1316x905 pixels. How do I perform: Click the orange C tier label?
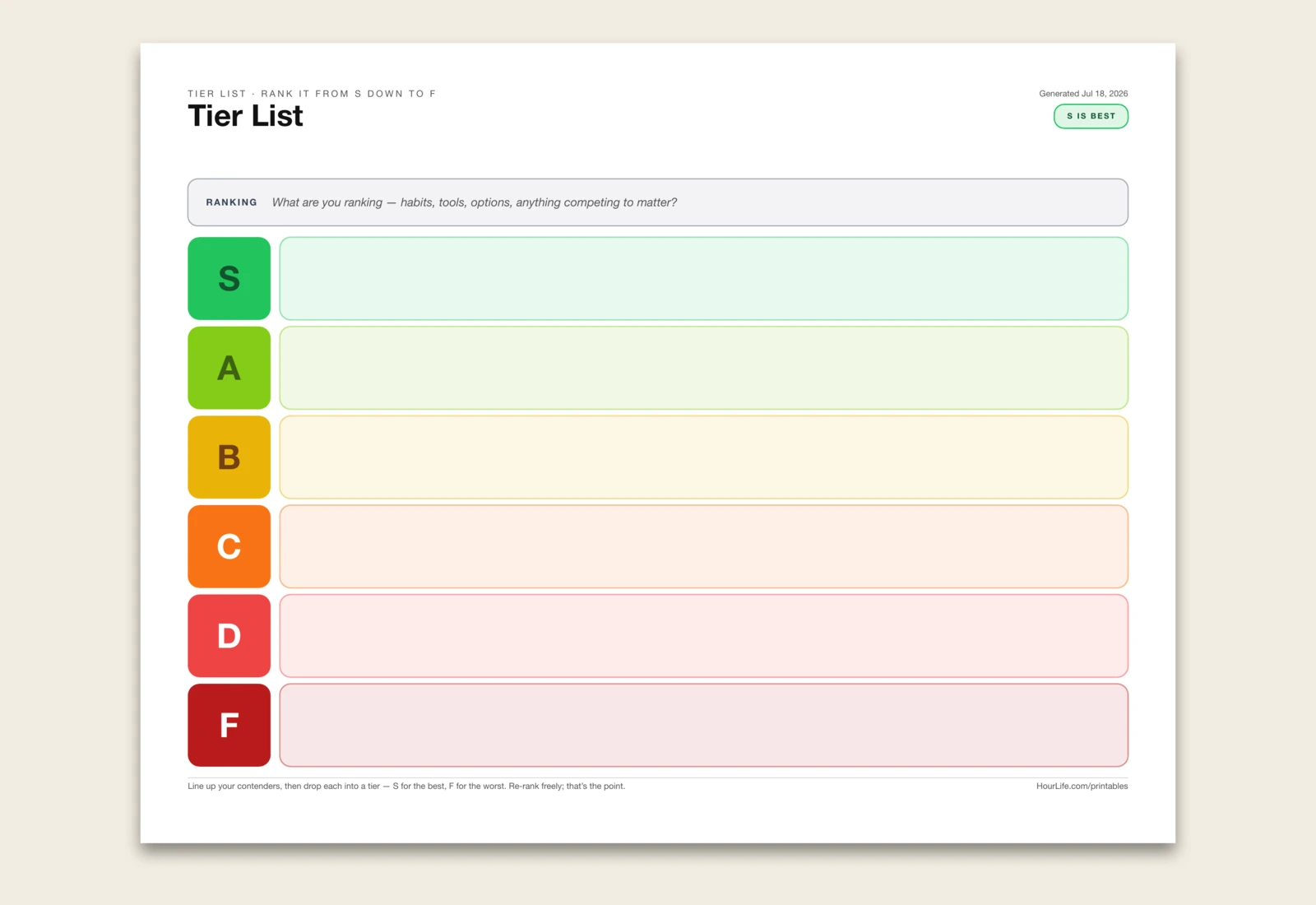[x=229, y=546]
